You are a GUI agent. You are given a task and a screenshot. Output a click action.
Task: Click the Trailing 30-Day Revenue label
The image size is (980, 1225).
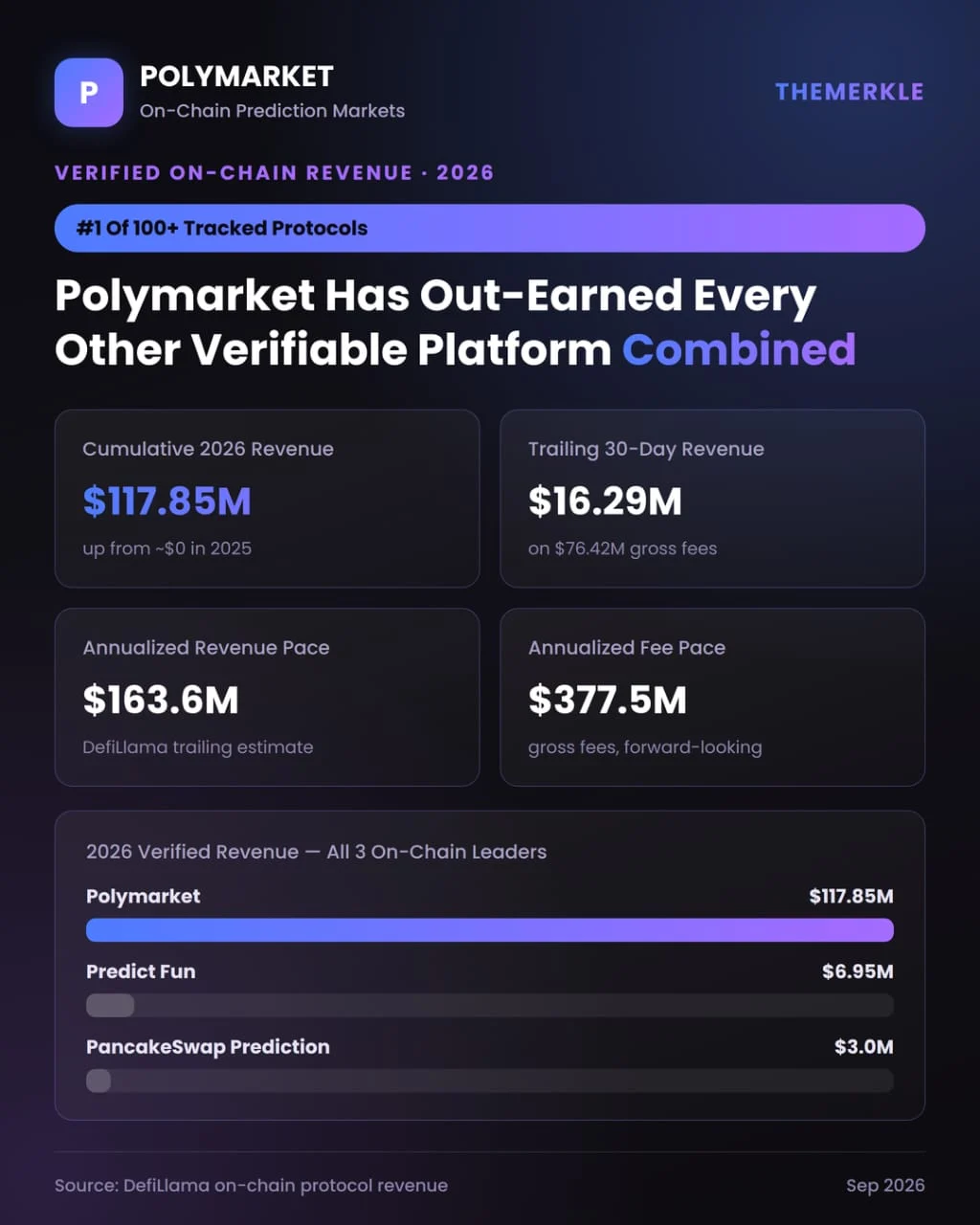point(646,449)
